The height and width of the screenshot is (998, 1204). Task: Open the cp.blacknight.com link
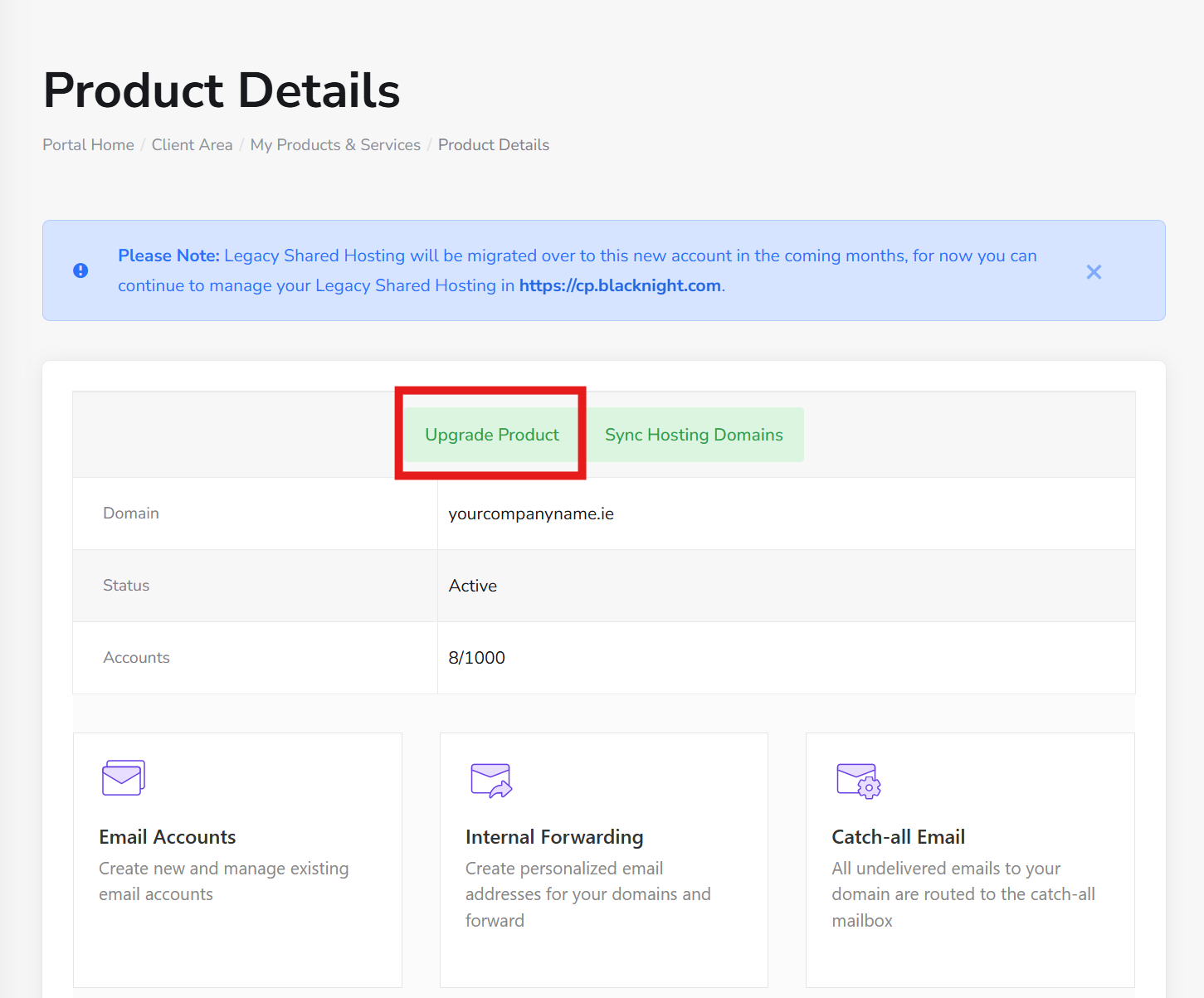click(x=620, y=285)
